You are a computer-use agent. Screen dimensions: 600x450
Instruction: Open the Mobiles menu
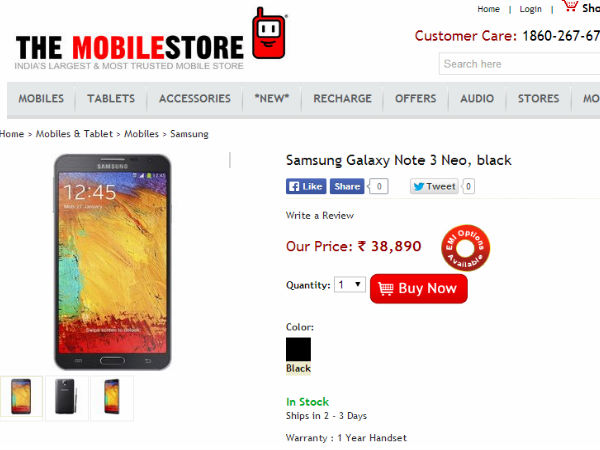click(41, 99)
